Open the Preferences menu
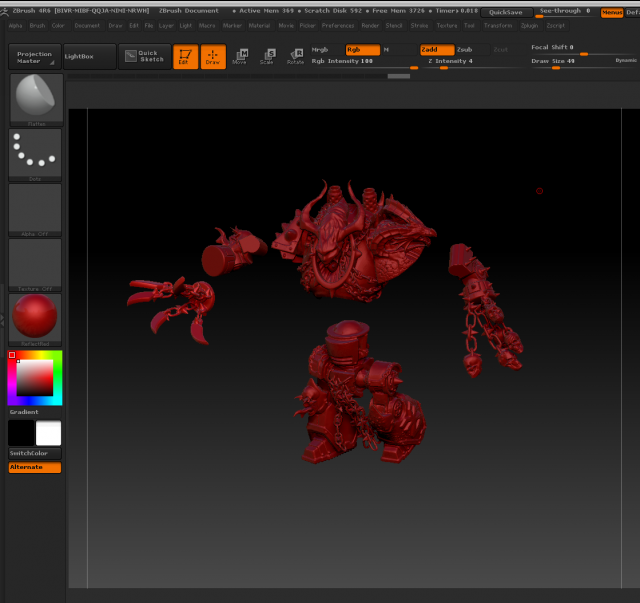This screenshot has width=640, height=603. [338, 26]
